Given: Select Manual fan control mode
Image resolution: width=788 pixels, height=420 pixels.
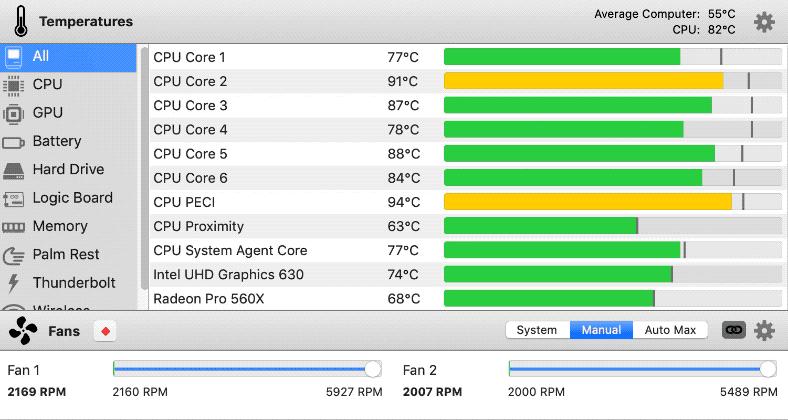Looking at the screenshot, I should tap(601, 330).
